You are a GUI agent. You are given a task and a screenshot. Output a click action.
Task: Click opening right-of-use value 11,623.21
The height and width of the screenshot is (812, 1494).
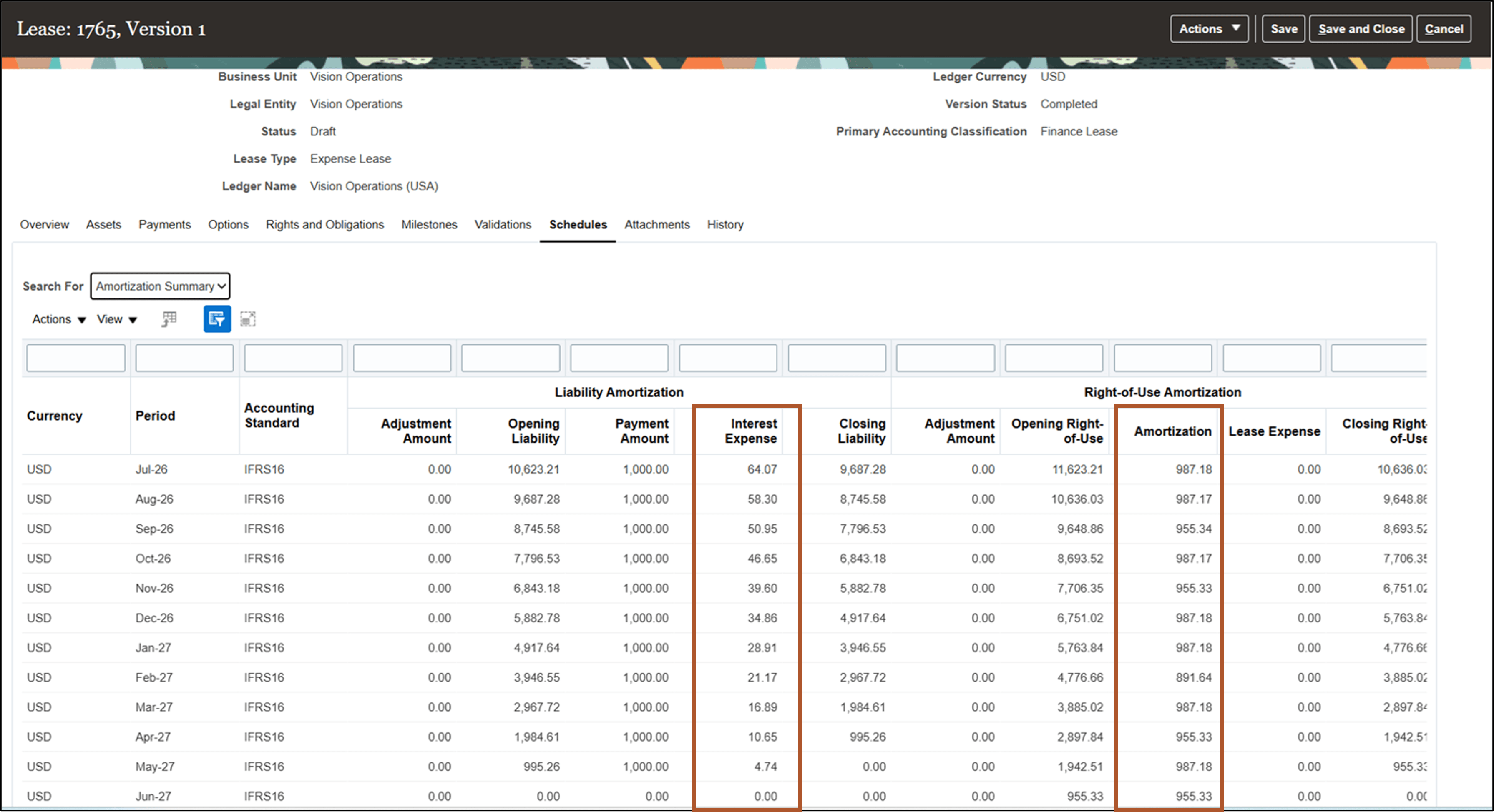point(1078,469)
